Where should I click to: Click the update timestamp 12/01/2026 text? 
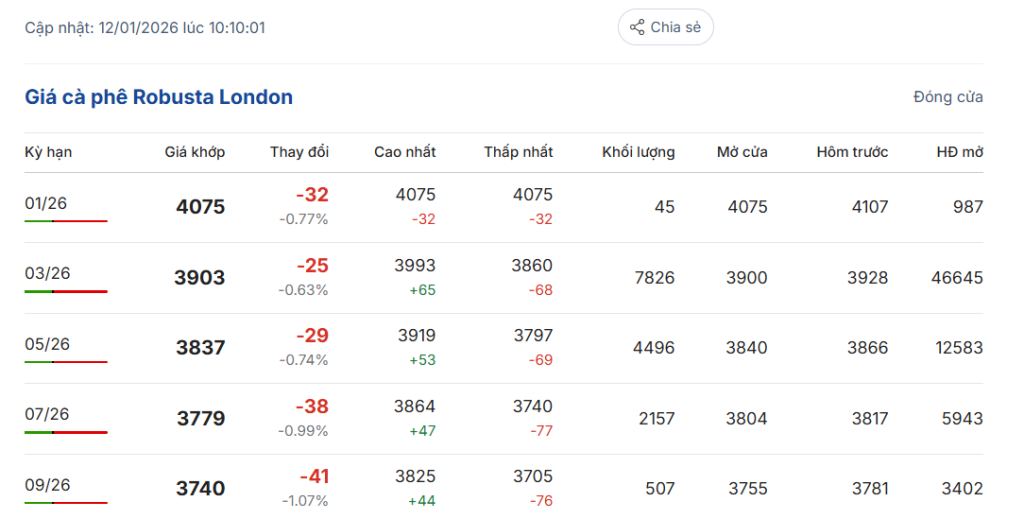point(138,27)
